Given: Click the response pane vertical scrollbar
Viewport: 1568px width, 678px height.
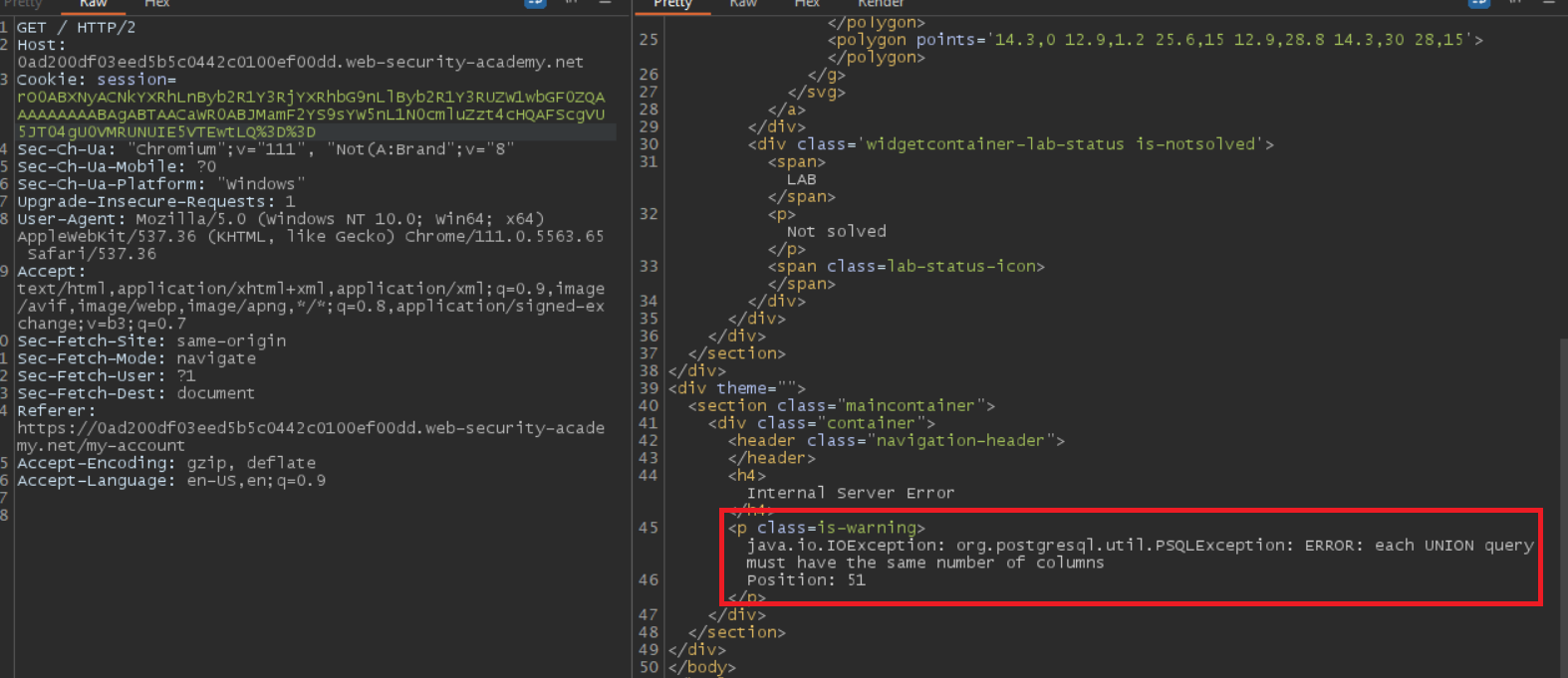Looking at the screenshot, I should tap(1563, 506).
